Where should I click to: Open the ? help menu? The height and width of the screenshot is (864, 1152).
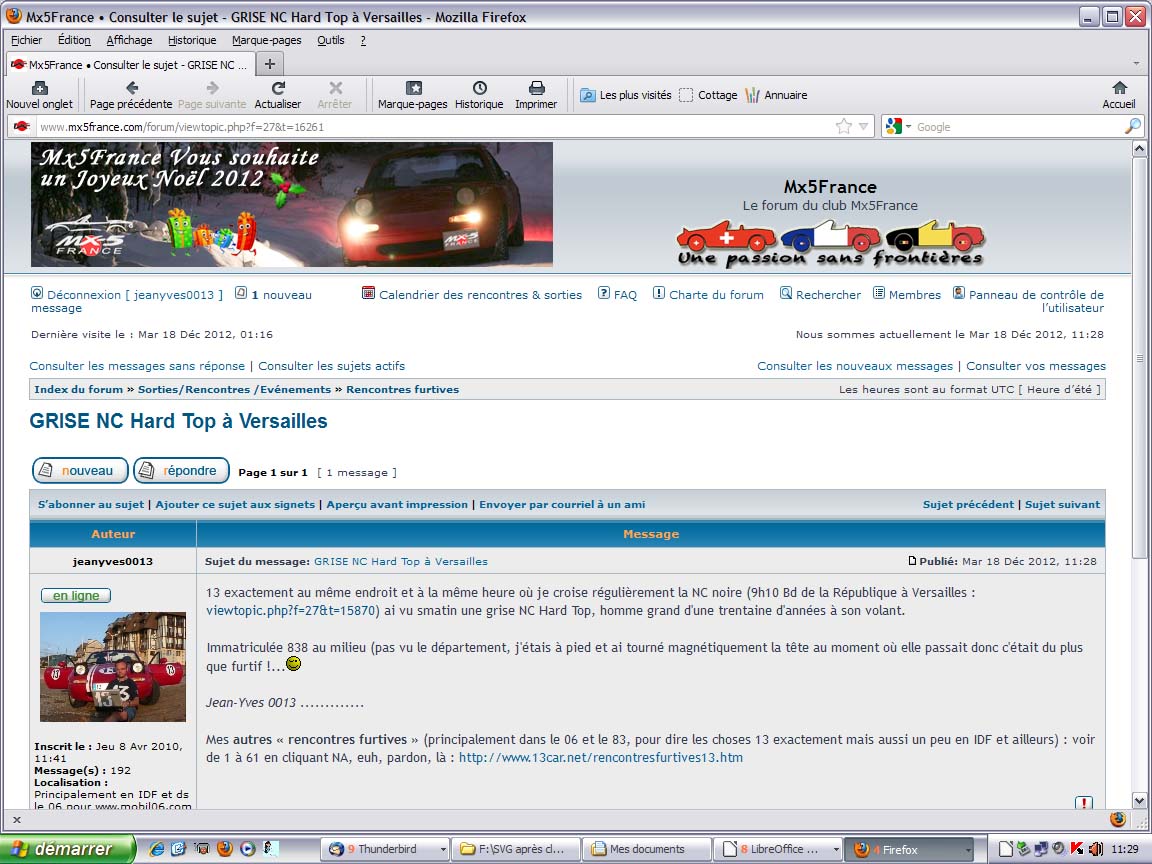click(363, 40)
